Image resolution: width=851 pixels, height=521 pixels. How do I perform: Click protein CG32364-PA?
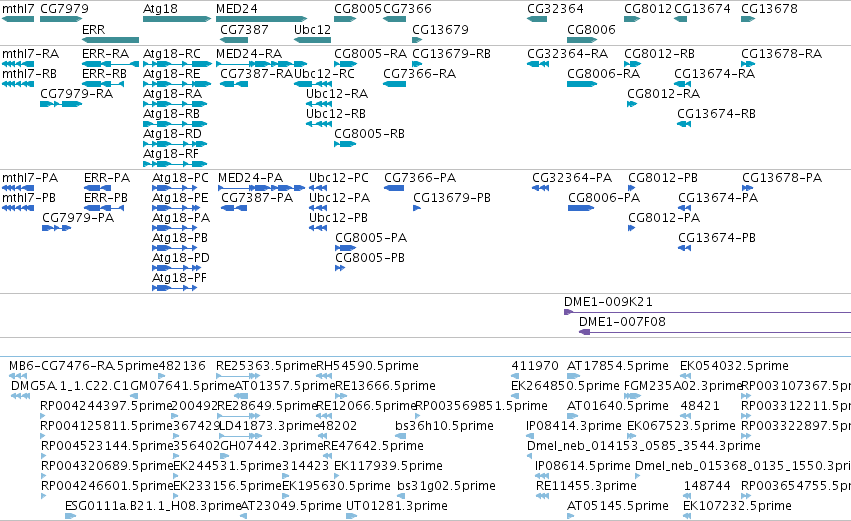coord(572,178)
